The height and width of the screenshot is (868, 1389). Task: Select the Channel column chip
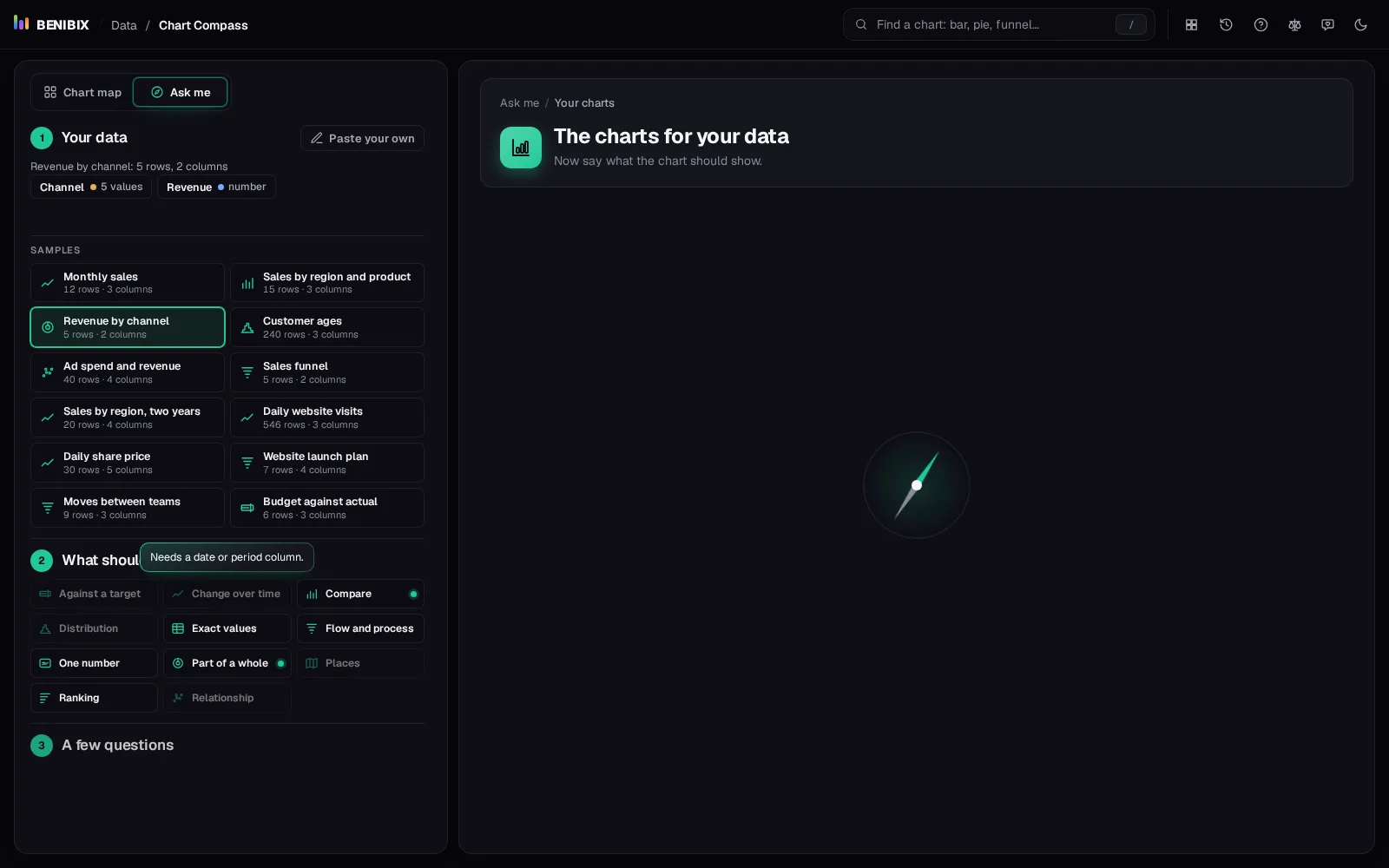click(91, 187)
